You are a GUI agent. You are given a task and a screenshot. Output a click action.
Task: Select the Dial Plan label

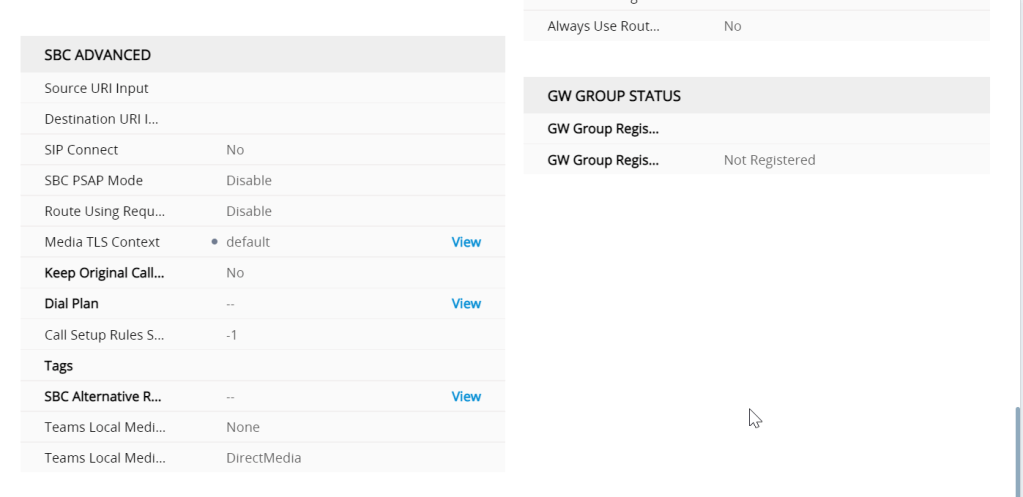tap(71, 304)
